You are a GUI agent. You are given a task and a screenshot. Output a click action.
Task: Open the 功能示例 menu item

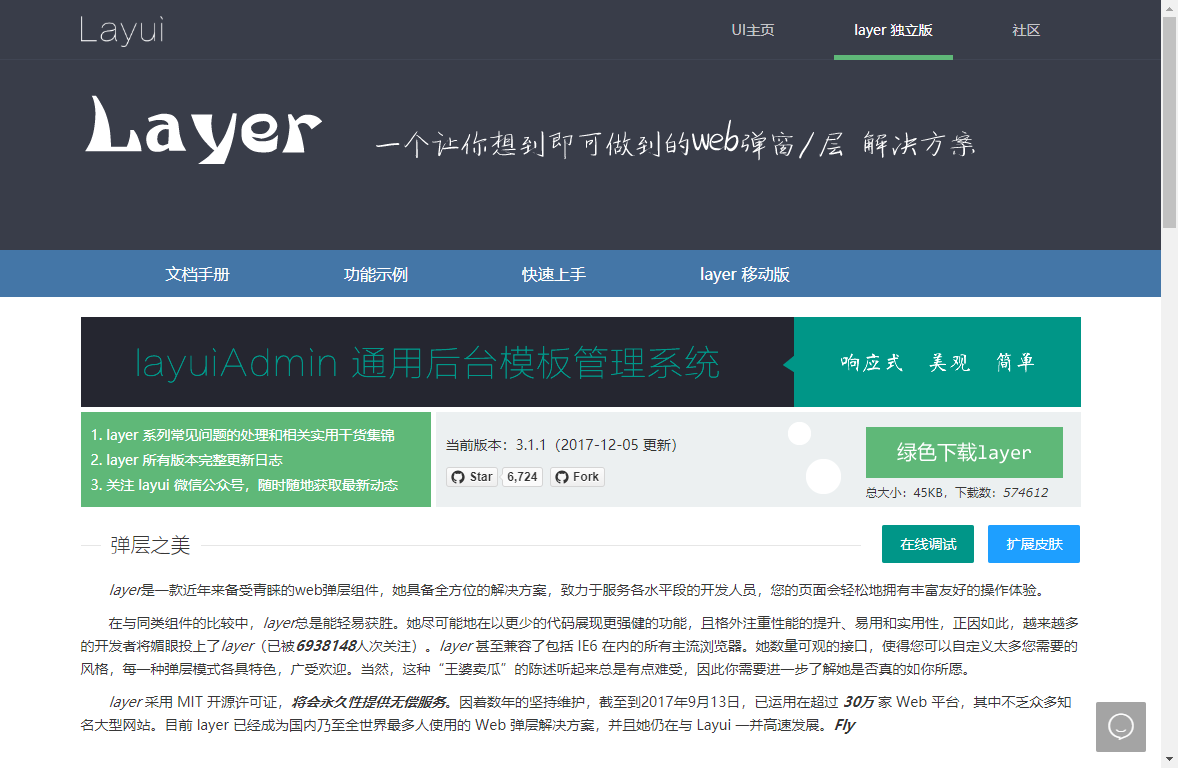point(376,274)
